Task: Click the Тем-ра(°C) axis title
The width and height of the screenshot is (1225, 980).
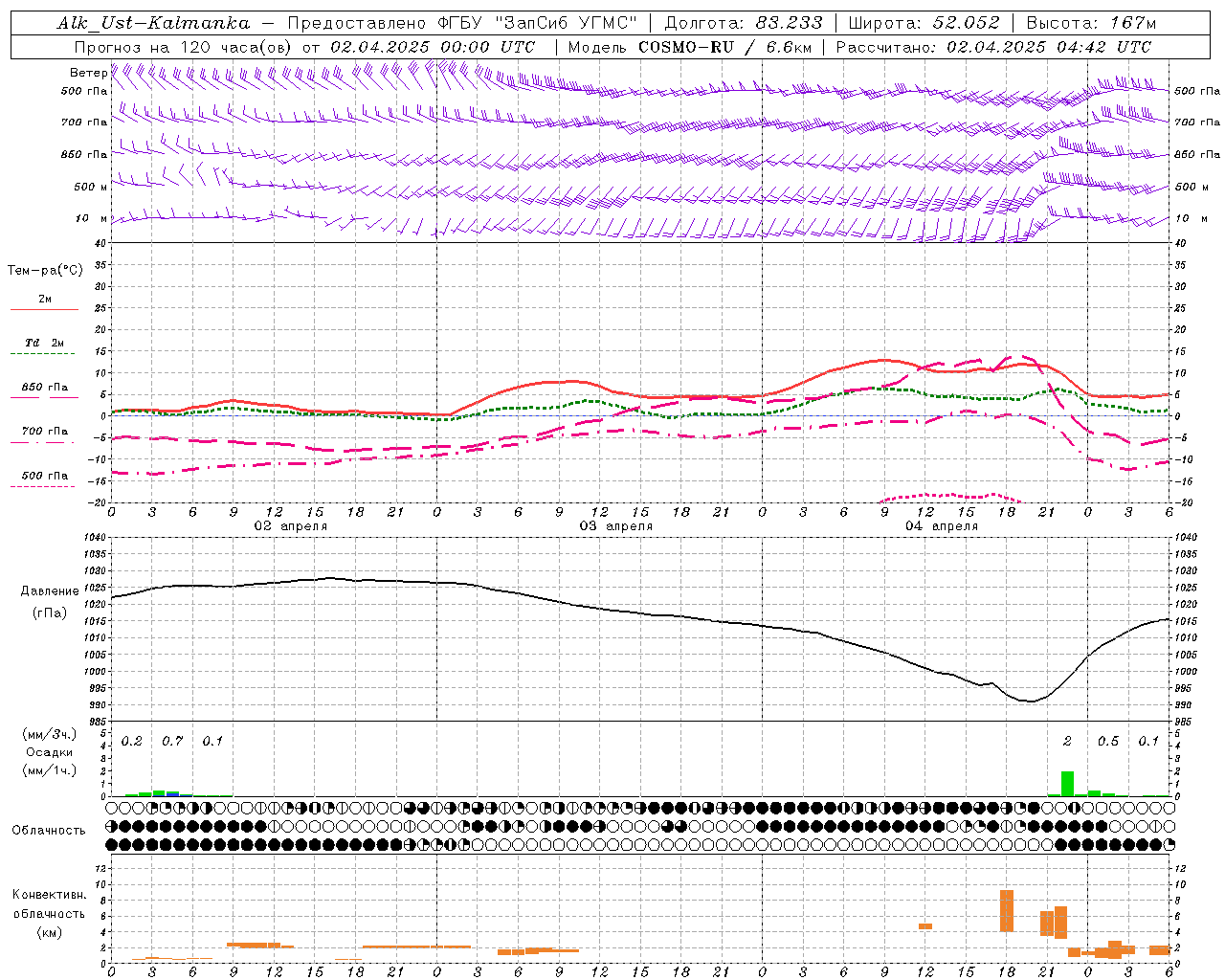Action: coord(45,271)
